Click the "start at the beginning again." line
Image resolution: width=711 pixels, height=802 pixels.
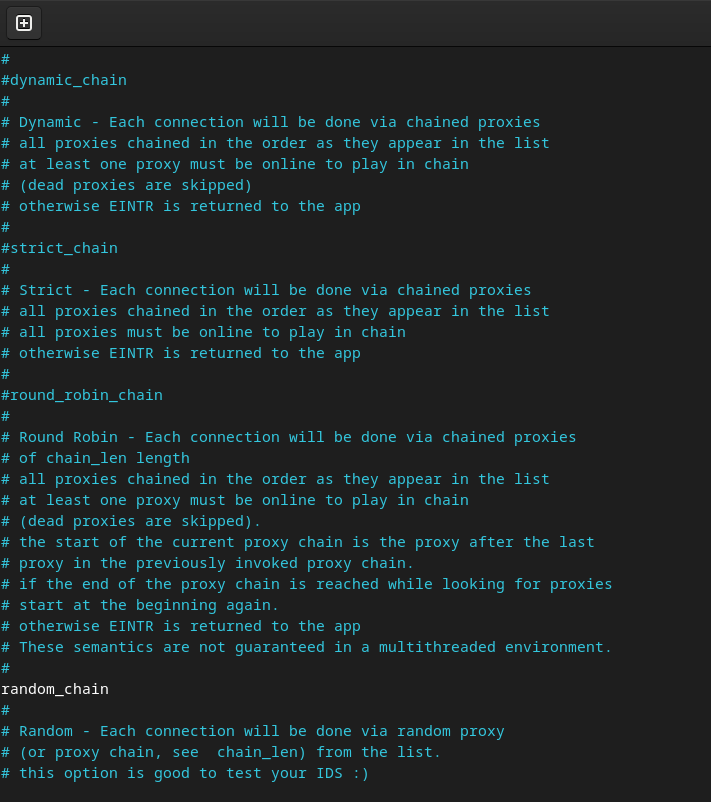pos(140,605)
